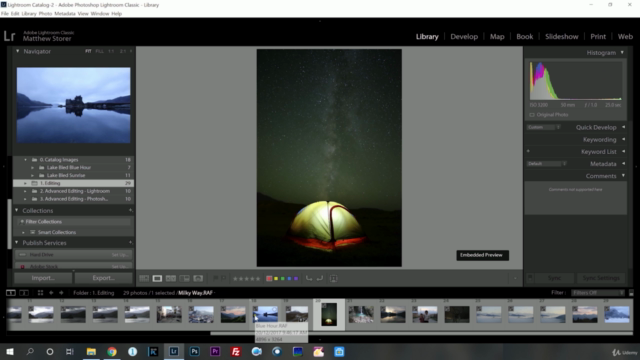
Task: Set Navigator zoom to FIT
Action: pyautogui.click(x=88, y=51)
